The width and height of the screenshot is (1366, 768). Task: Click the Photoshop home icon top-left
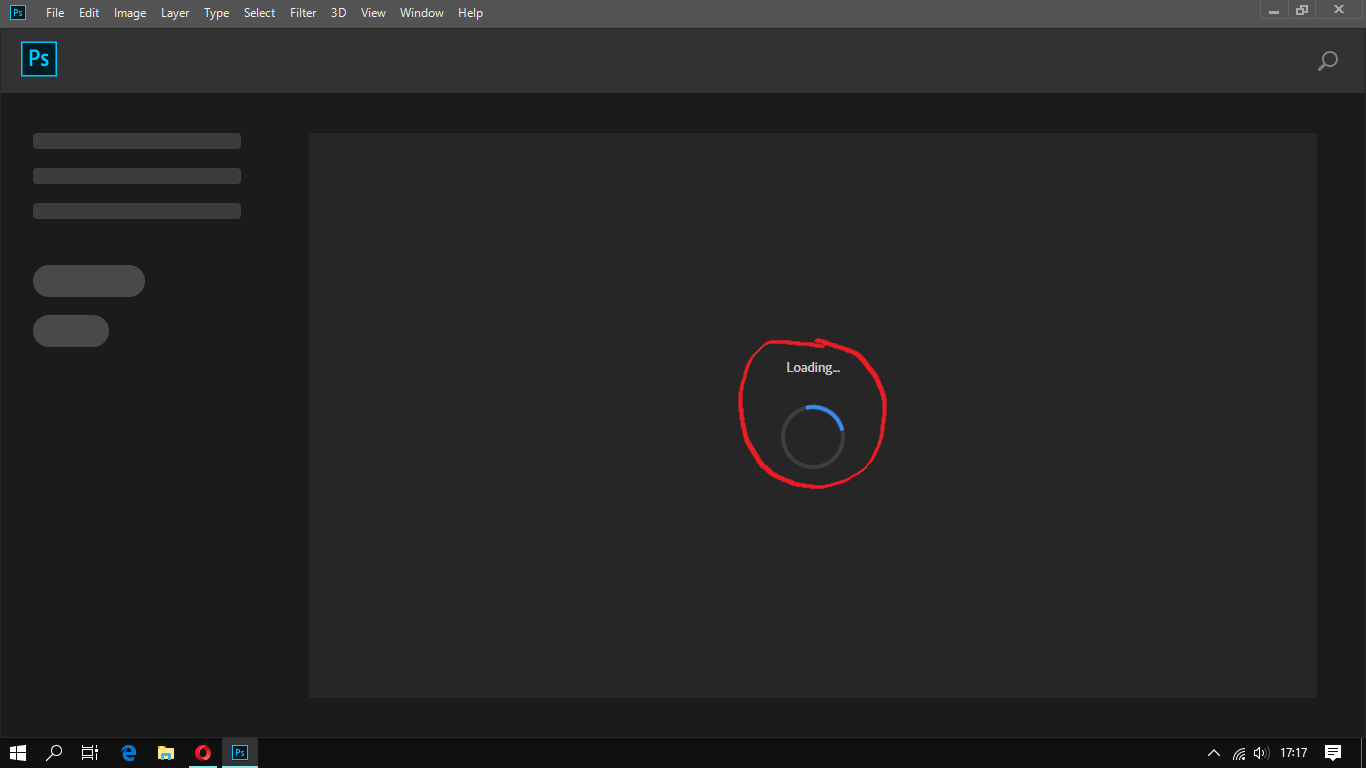tap(39, 59)
